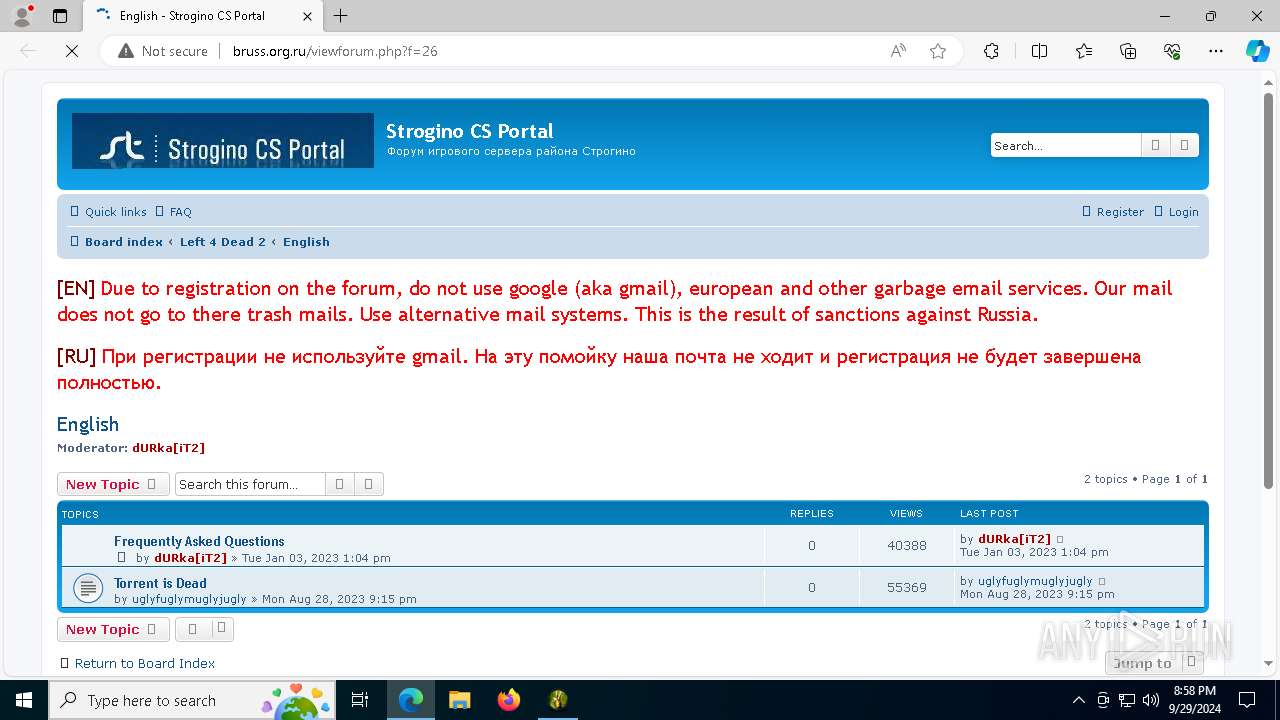Add page to favorites star icon

[x=938, y=51]
